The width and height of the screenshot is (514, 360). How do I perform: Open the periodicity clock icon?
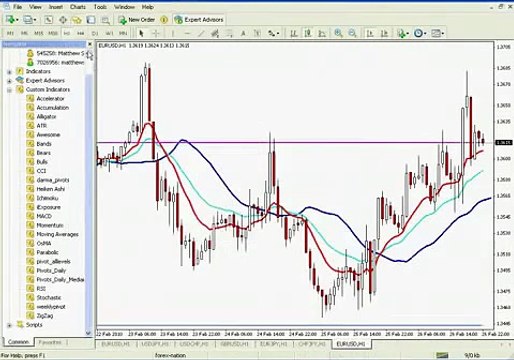click(x=418, y=33)
